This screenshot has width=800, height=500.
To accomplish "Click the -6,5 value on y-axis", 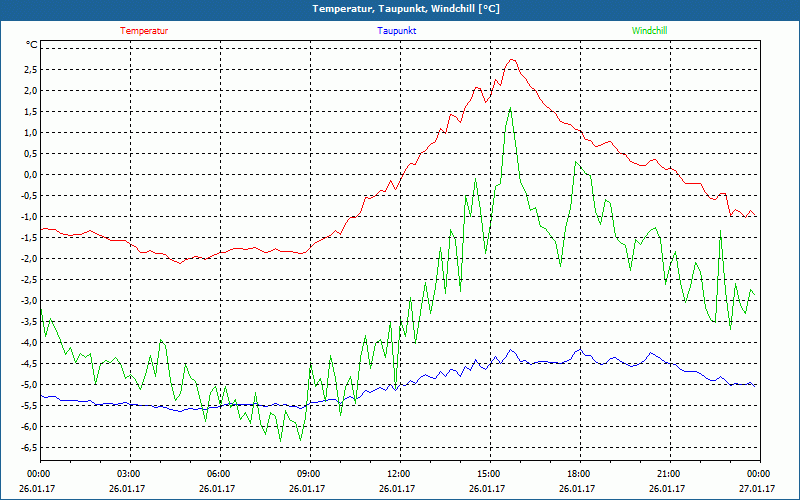I will click(x=26, y=447).
